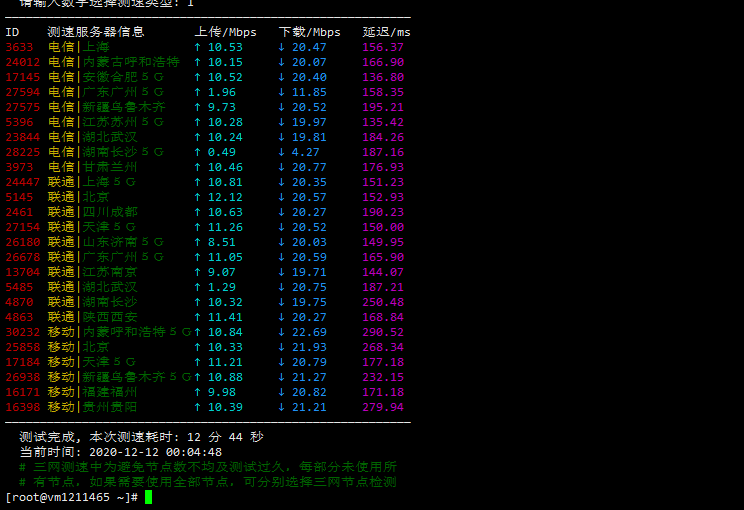
Task: Click the 下载/Mbps column header
Action: click(x=309, y=32)
